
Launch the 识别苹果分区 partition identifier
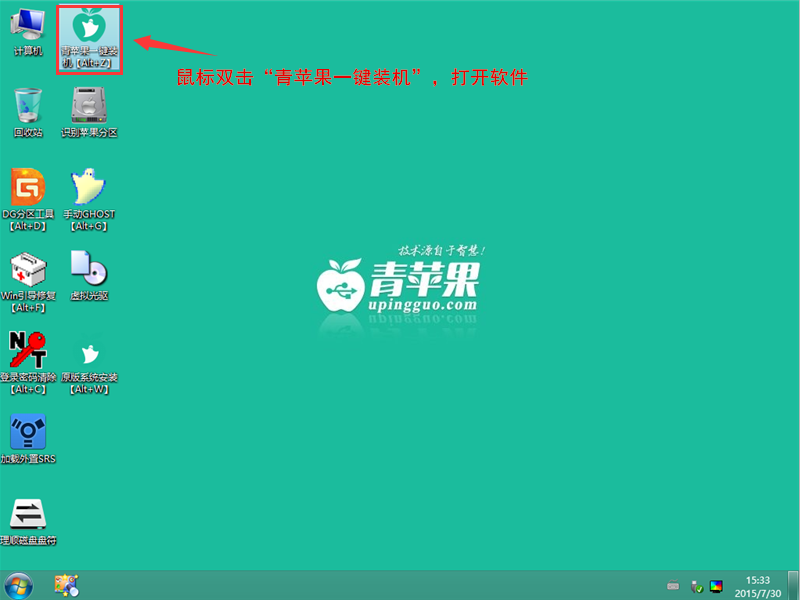coord(88,105)
